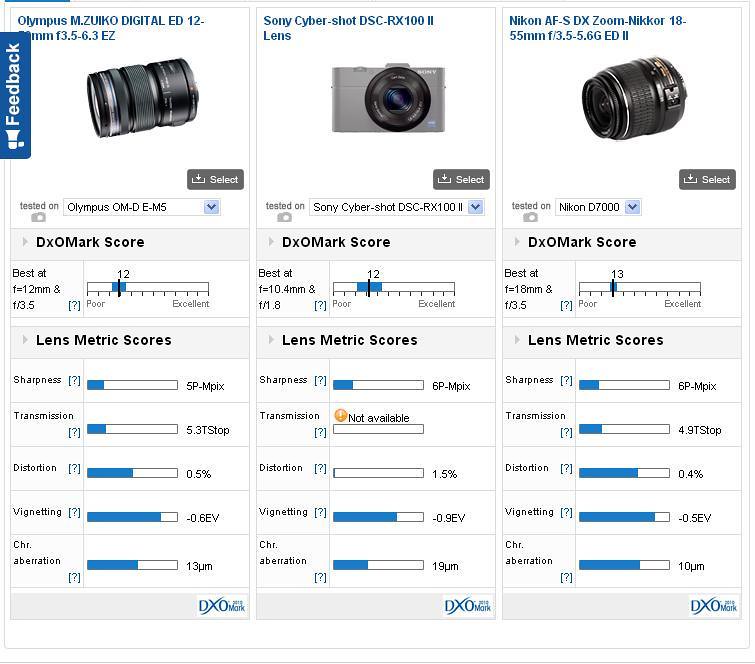Click DxOMark logo under Nikon column
This screenshot has height=664, width=755.
click(x=714, y=606)
